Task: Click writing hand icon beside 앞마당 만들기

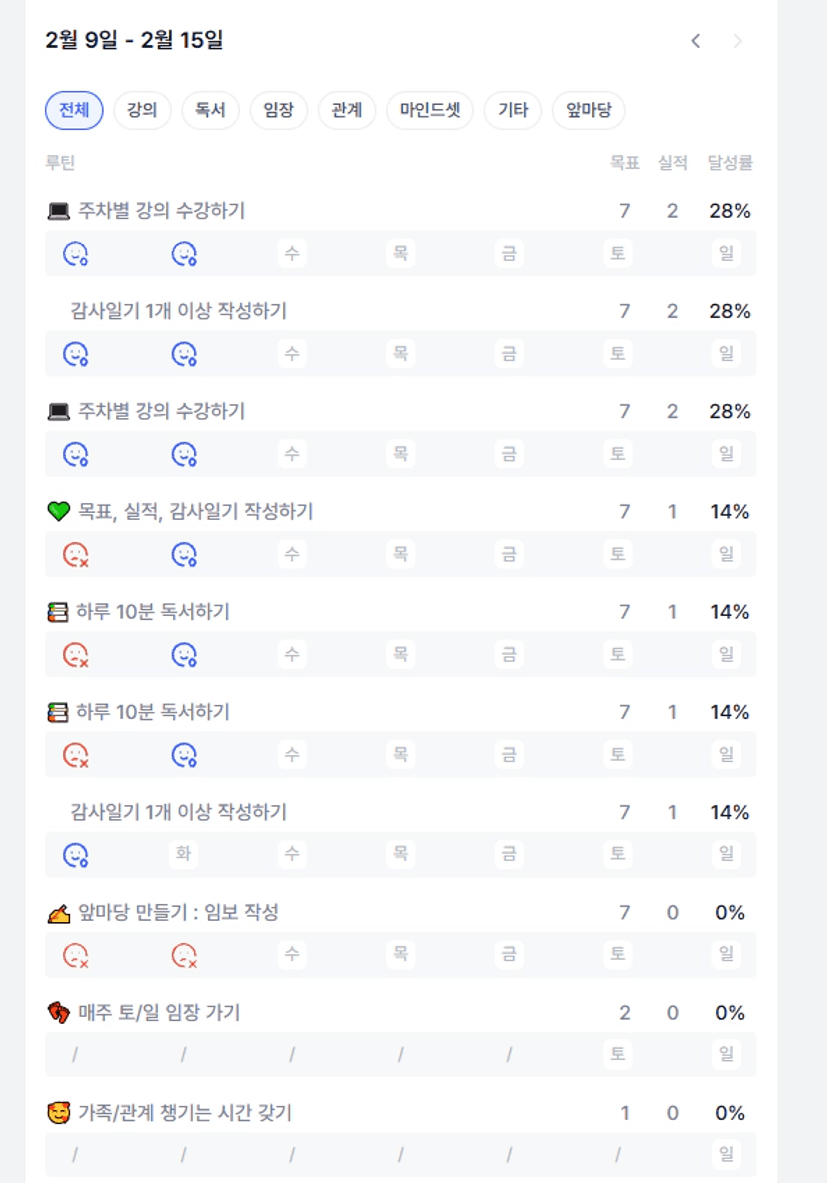Action: [59, 913]
